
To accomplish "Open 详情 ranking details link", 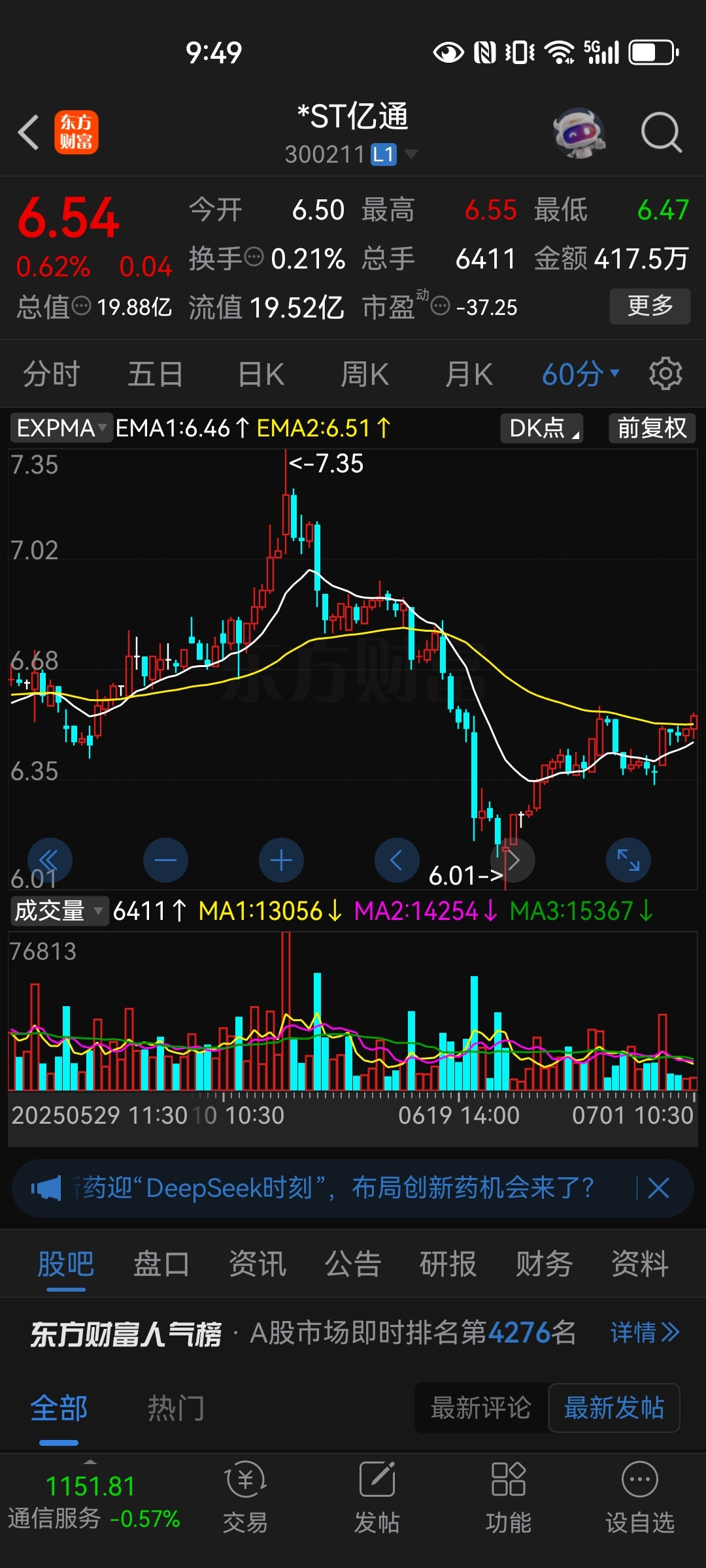I will pos(645,1332).
